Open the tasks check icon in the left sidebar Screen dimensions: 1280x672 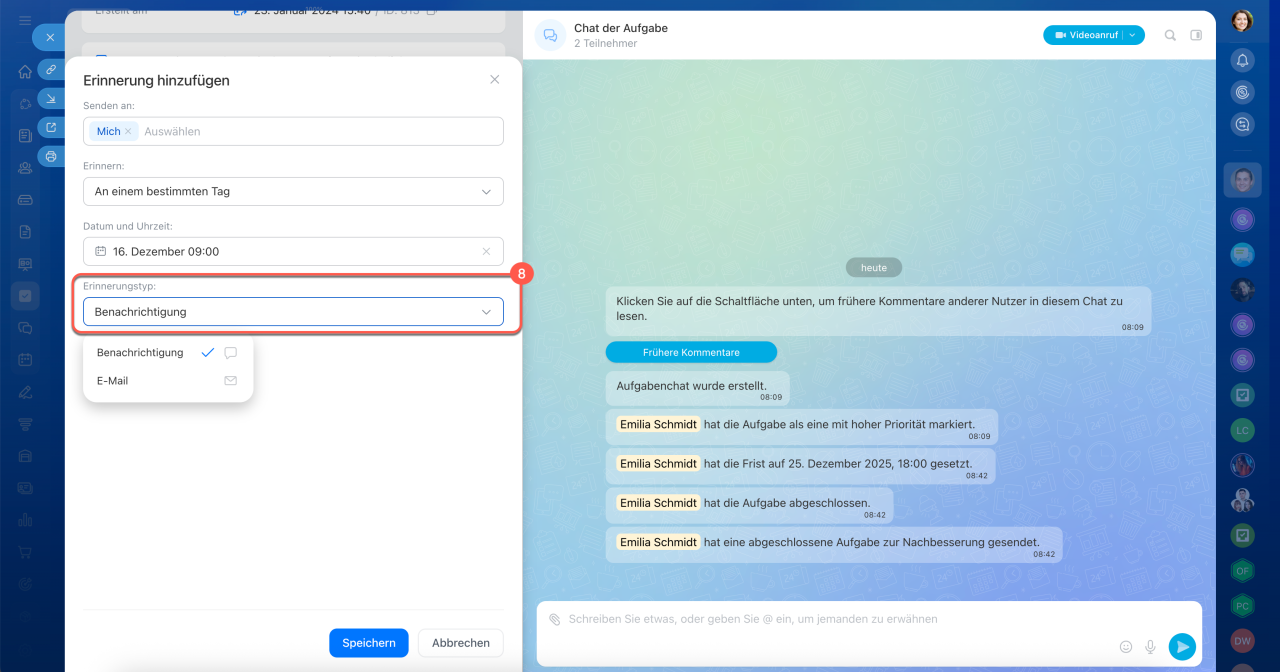pos(25,296)
